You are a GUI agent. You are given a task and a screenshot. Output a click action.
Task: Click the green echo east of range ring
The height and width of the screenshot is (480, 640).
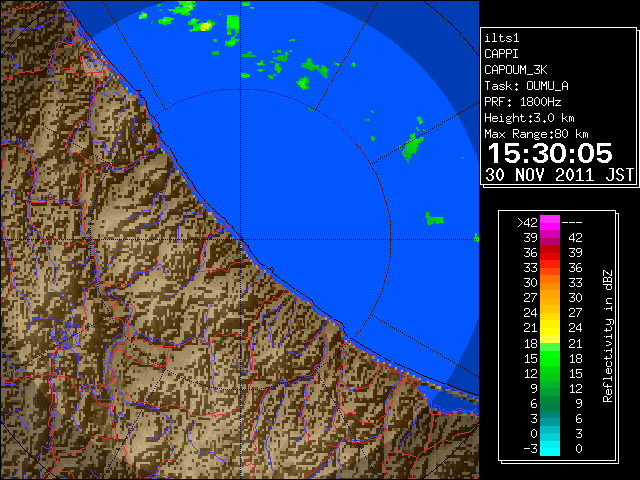[434, 219]
